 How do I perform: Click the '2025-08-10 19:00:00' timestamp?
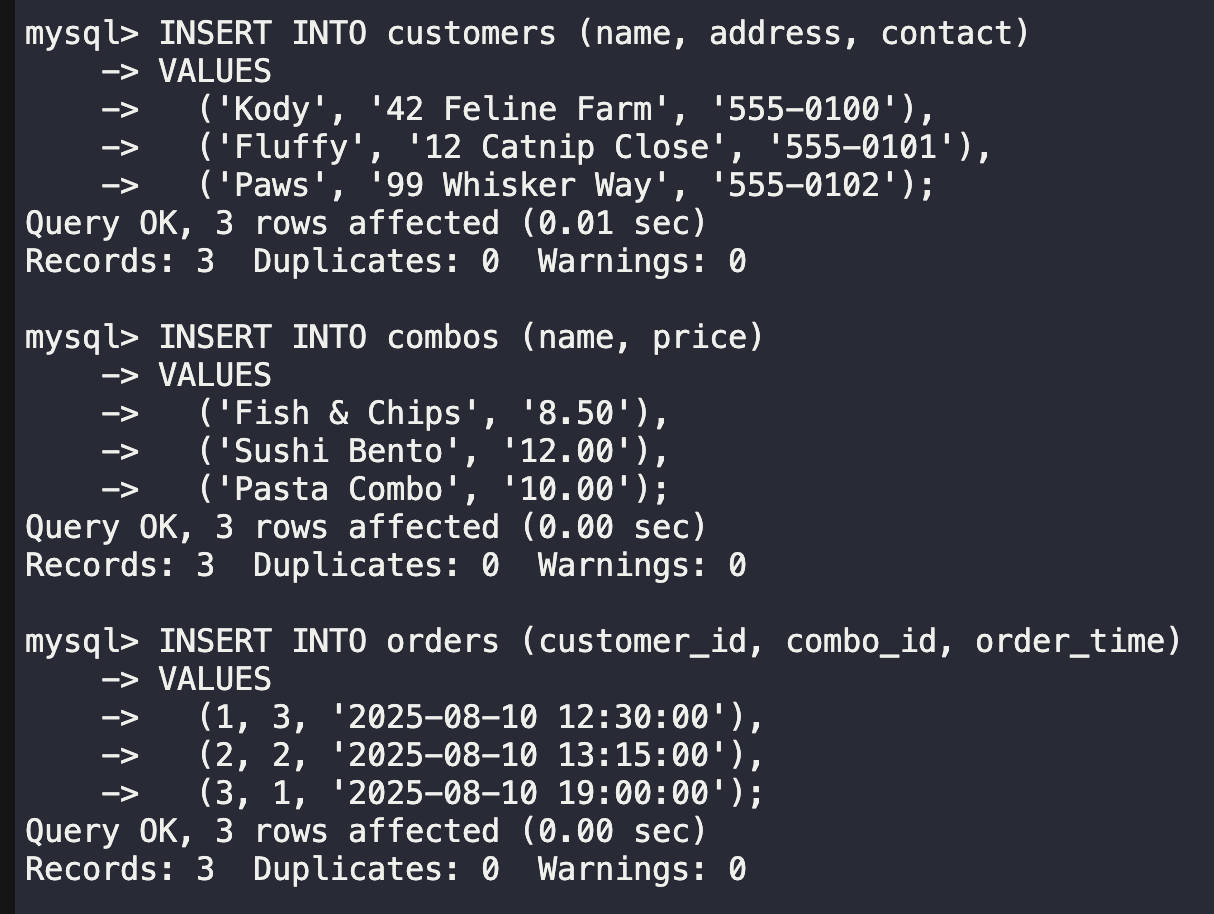coord(527,793)
